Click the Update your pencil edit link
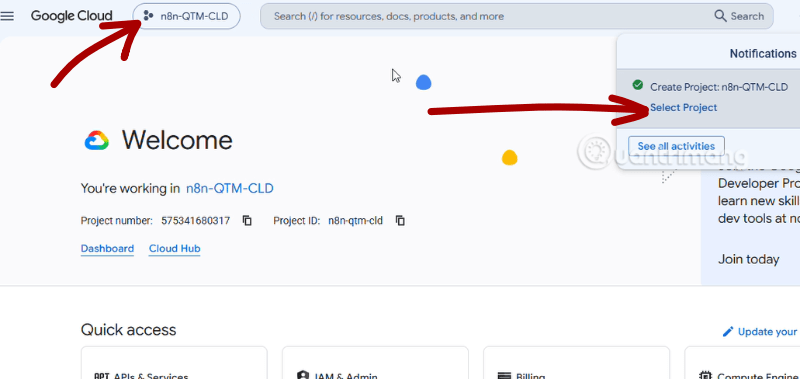This screenshot has height=379, width=800. [760, 332]
